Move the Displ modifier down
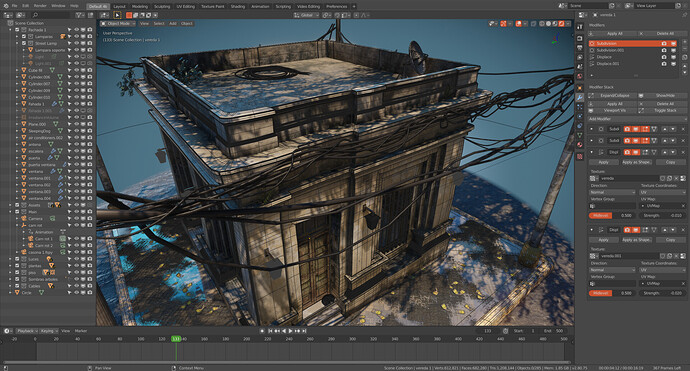 pos(673,152)
